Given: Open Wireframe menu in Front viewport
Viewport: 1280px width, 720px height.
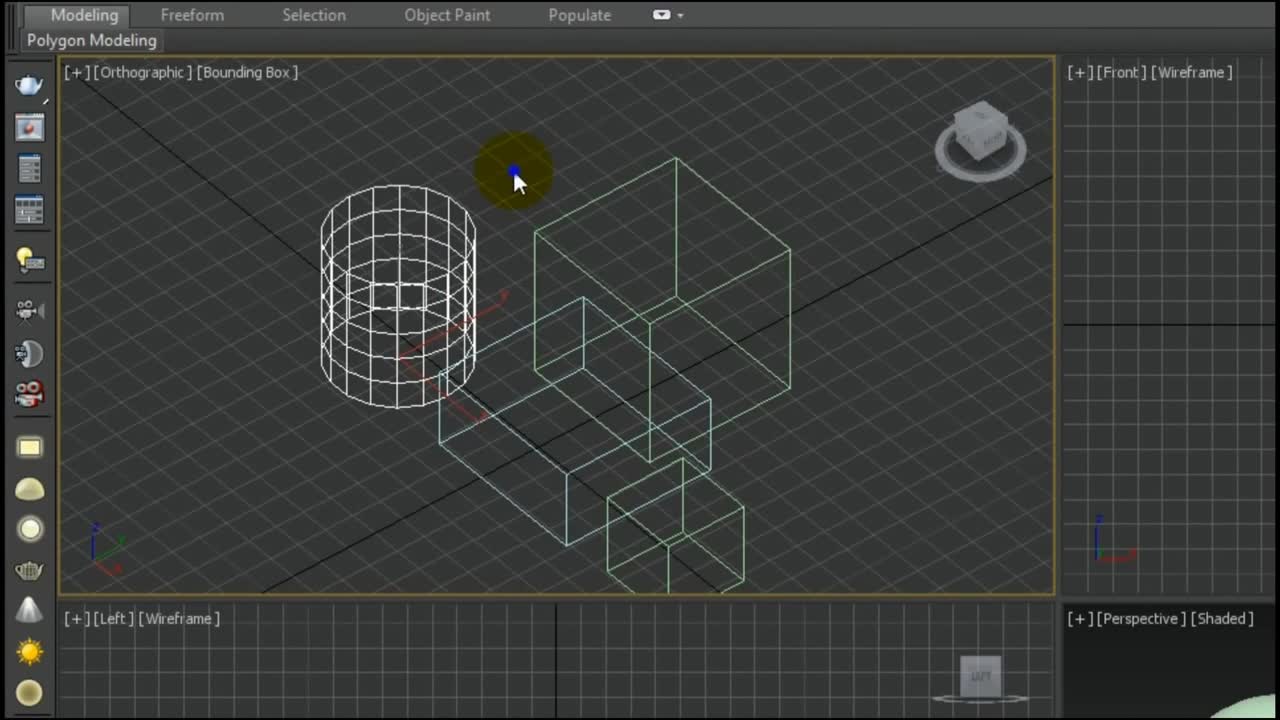Looking at the screenshot, I should pos(1192,72).
